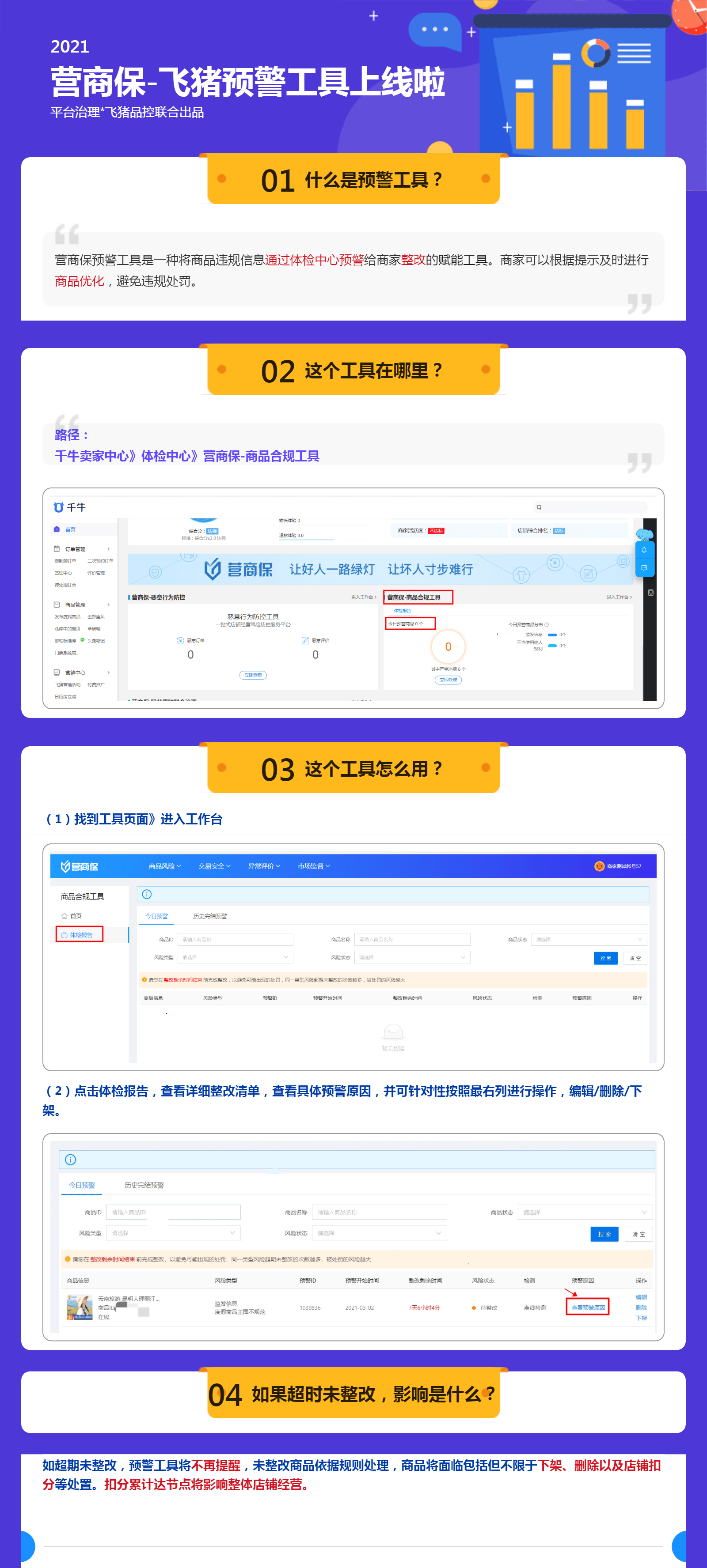Click the 商品名称 input in the workbench

click(x=412, y=939)
